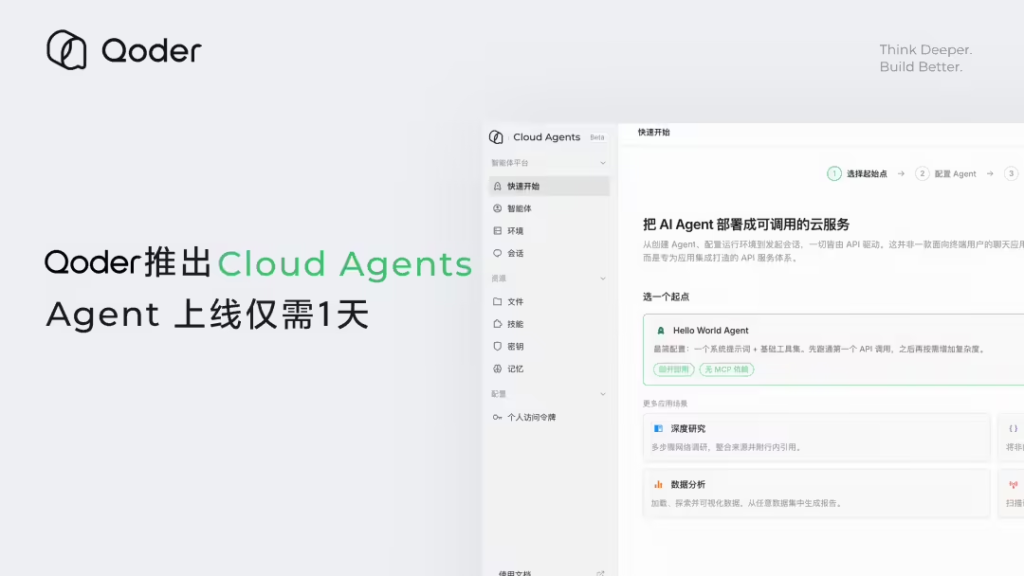The width and height of the screenshot is (1024, 576).
Task: Click the 深度研究 blue icon
Action: pyautogui.click(x=658, y=428)
